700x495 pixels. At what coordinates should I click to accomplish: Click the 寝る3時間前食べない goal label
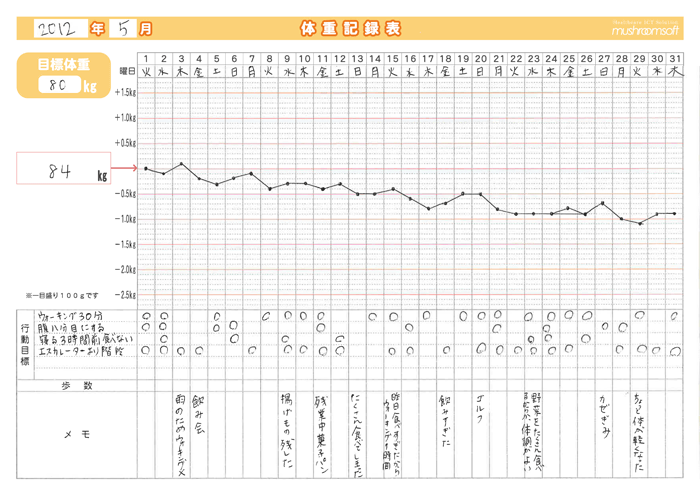85,339
